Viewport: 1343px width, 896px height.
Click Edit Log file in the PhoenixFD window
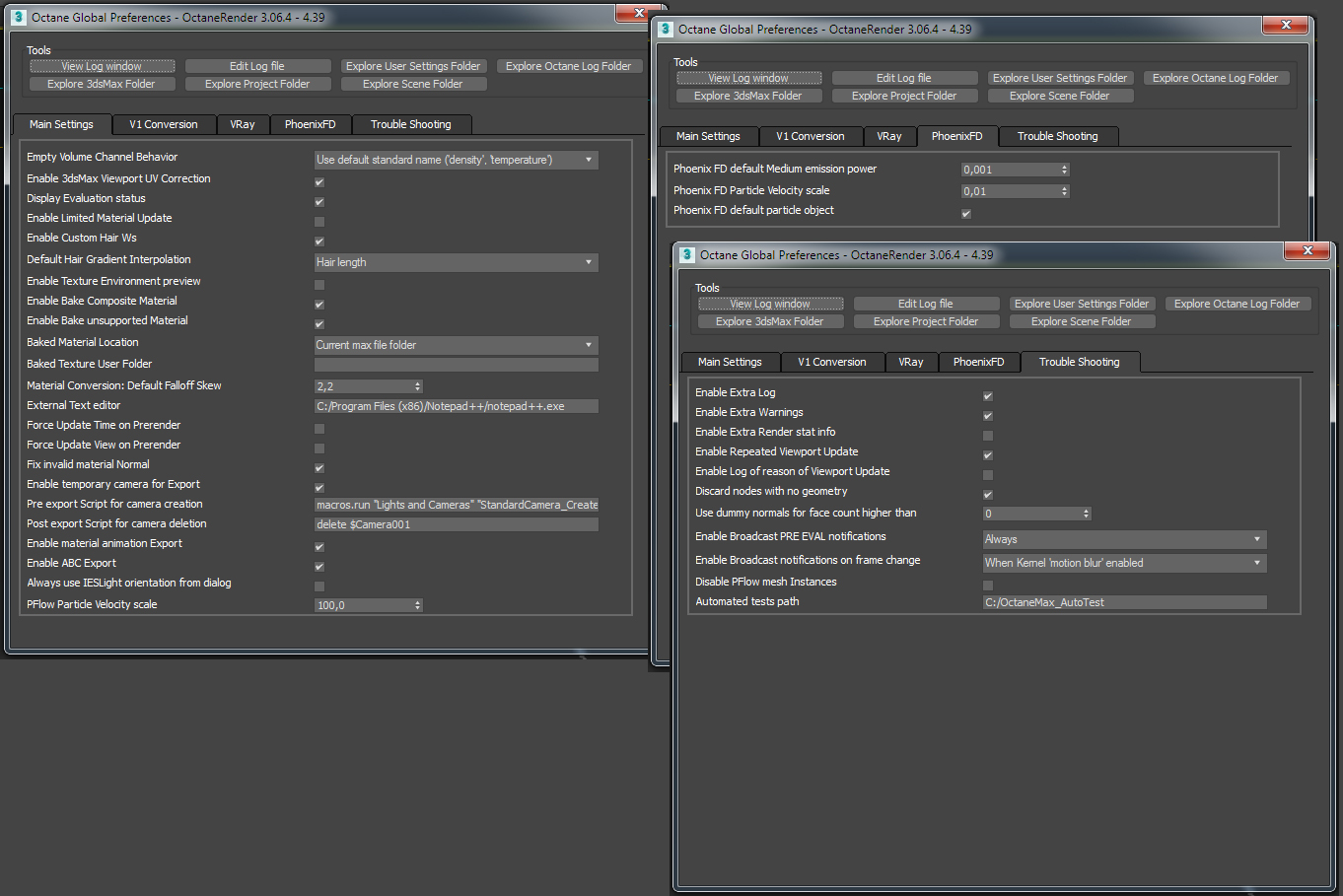click(904, 78)
